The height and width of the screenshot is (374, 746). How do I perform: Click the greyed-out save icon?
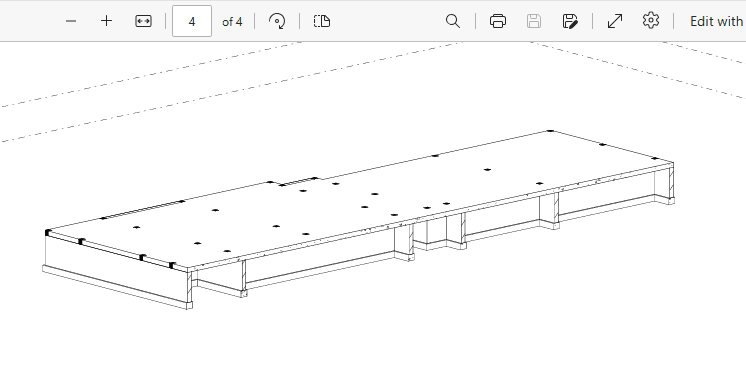click(534, 21)
